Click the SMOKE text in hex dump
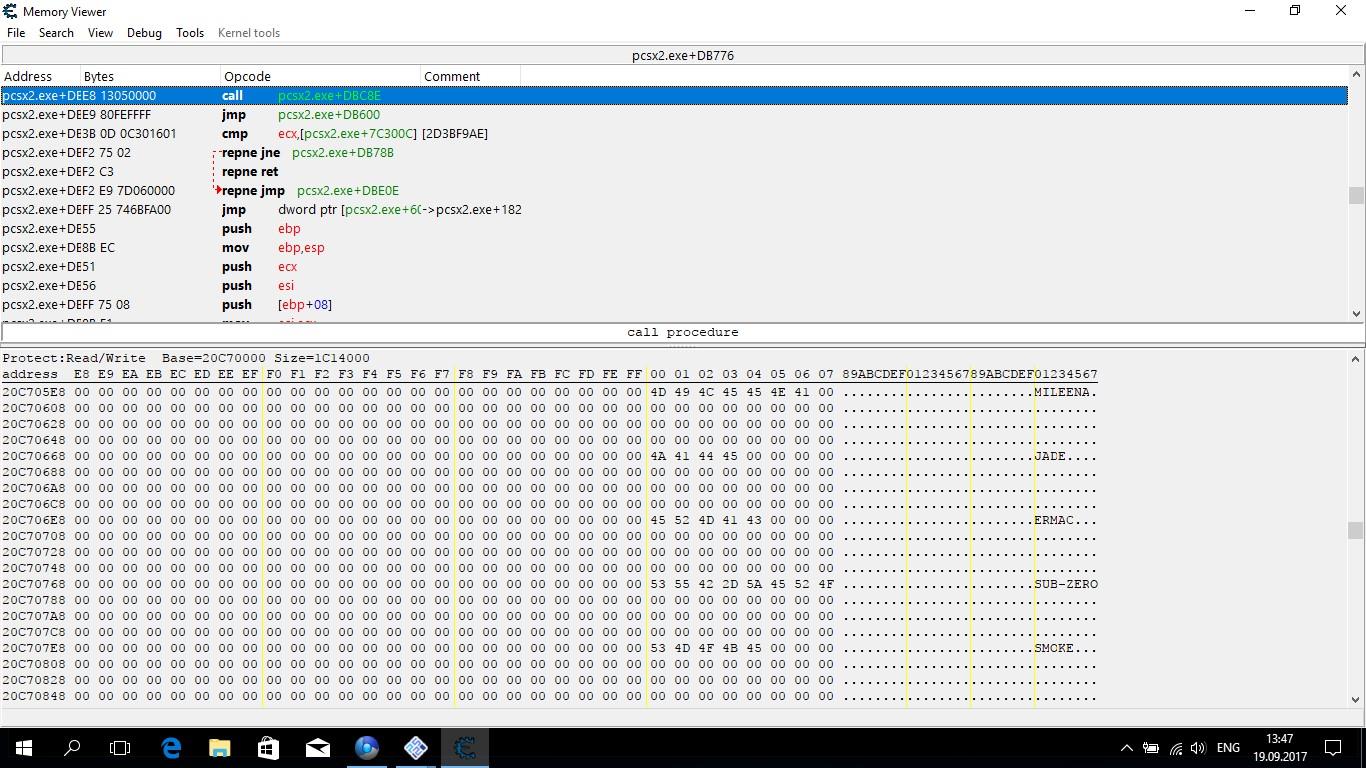The height and width of the screenshot is (768, 1366). [1054, 648]
